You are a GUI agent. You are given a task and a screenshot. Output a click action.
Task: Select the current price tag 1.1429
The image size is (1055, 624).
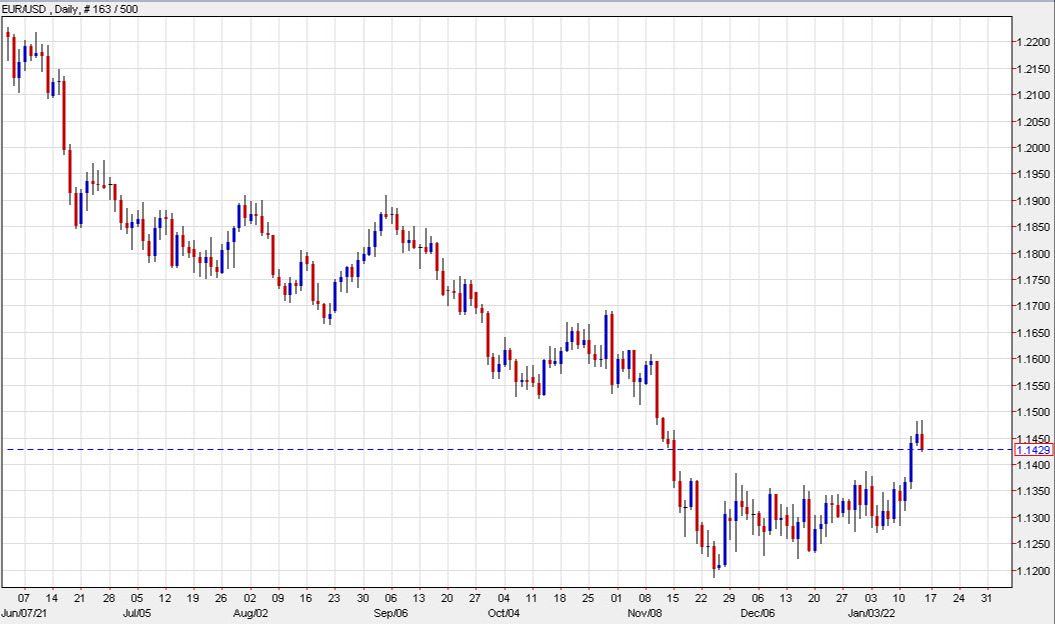[x=1033, y=450]
